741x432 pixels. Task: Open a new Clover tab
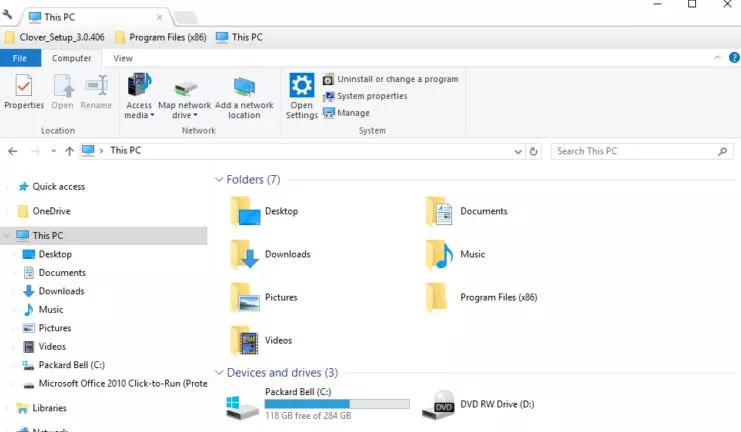coord(185,18)
